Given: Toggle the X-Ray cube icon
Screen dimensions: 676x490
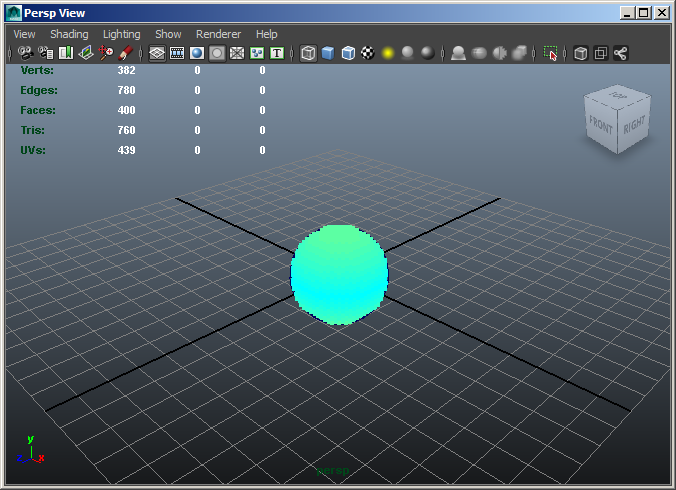Looking at the screenshot, I should point(581,53).
